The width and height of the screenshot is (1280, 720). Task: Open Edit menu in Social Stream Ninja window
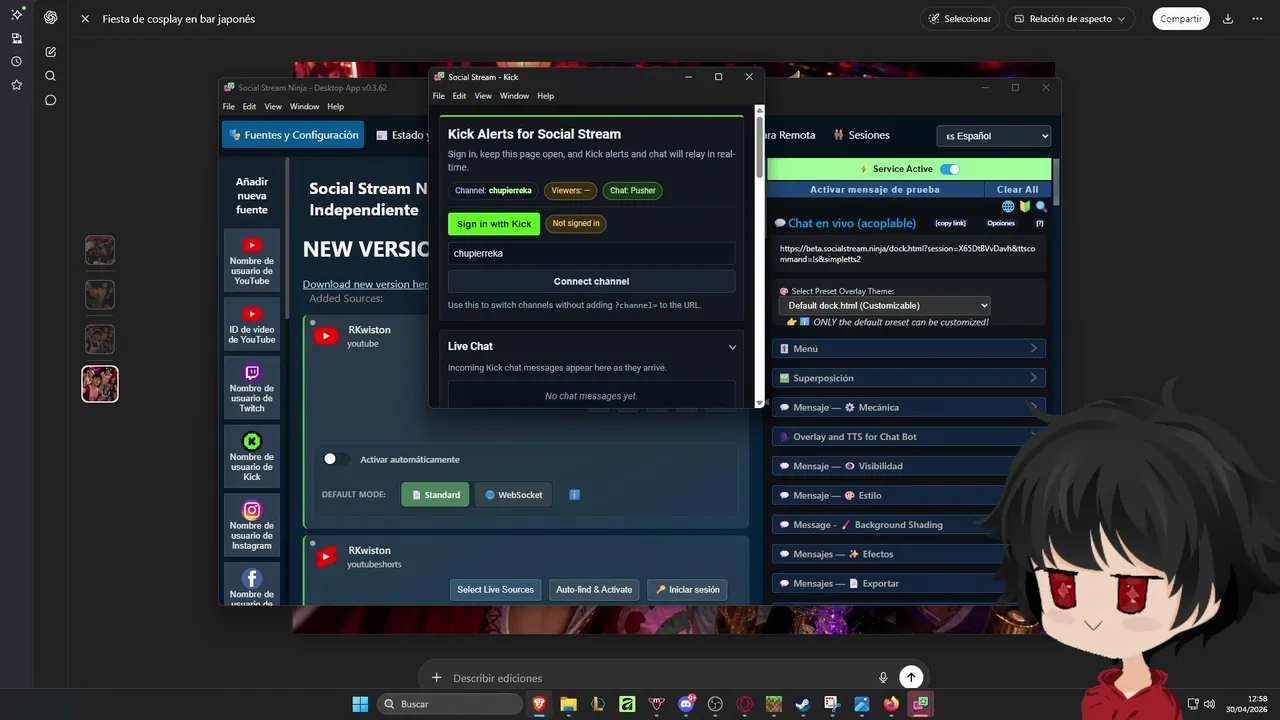coord(249,107)
